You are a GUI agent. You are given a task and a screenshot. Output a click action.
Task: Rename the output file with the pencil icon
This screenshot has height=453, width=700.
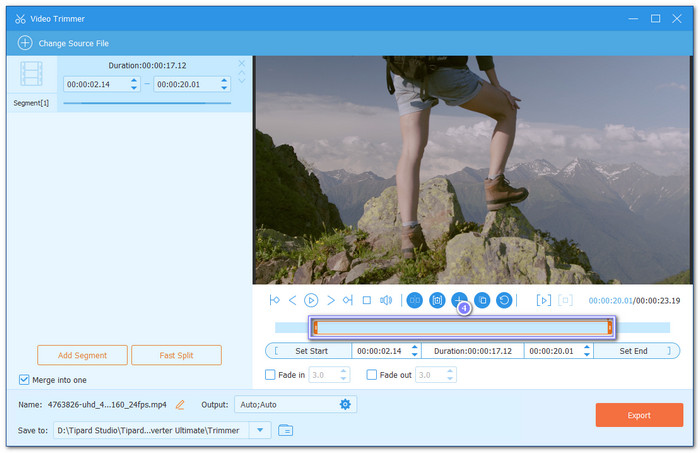pyautogui.click(x=180, y=405)
